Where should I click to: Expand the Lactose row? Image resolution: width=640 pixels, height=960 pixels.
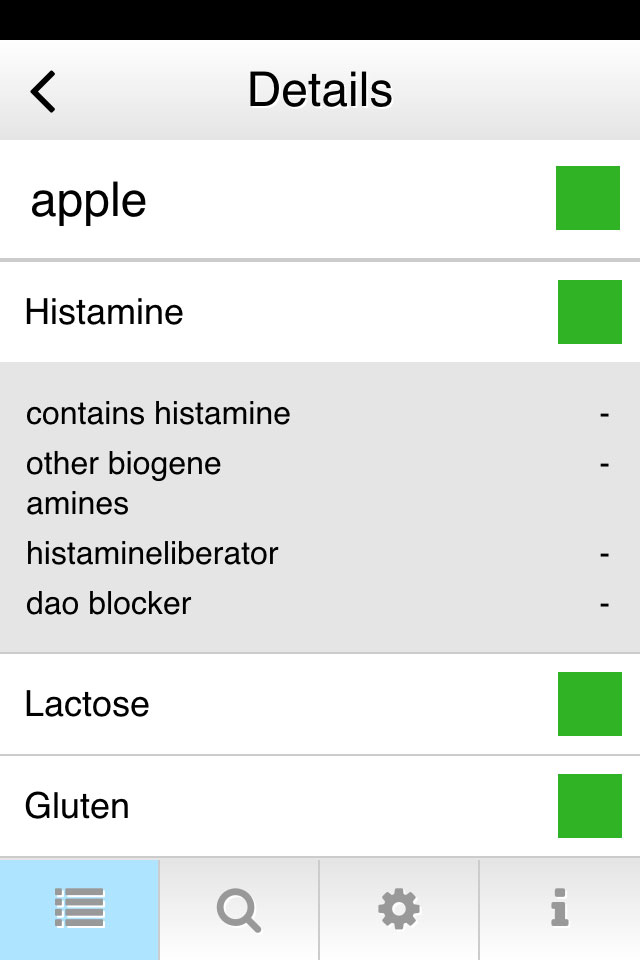pos(320,704)
